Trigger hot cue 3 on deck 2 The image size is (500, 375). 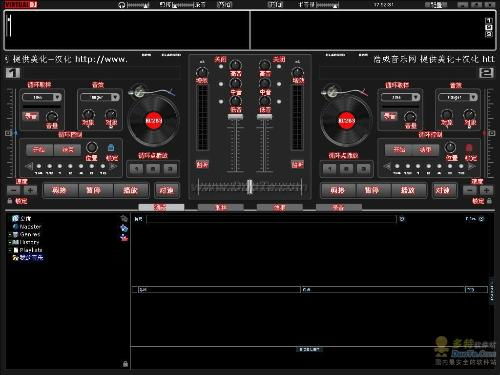point(363,169)
